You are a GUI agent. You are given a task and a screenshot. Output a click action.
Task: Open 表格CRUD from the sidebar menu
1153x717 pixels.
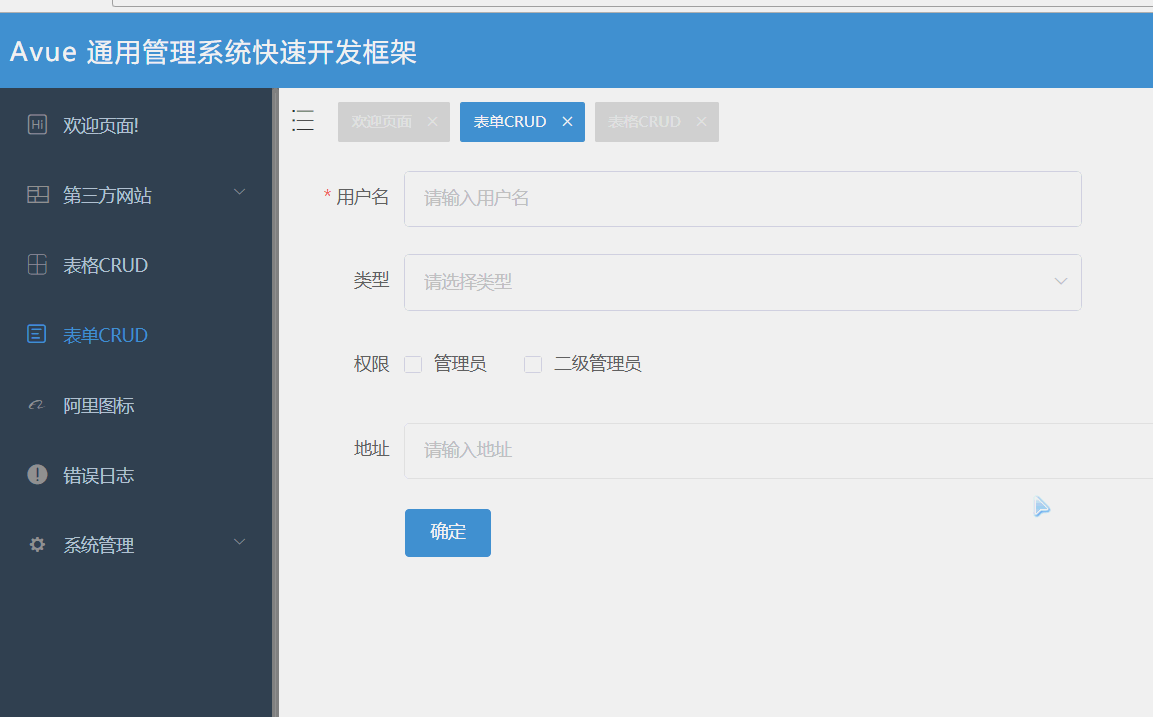tap(136, 265)
